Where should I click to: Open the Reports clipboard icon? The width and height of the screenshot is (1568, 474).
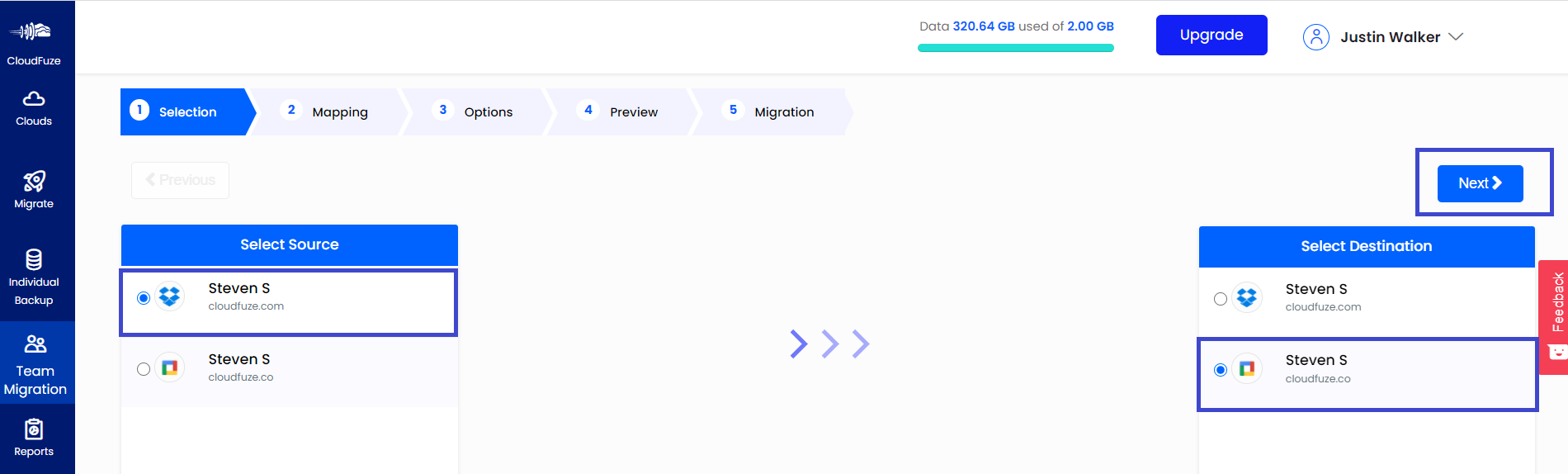tap(34, 429)
